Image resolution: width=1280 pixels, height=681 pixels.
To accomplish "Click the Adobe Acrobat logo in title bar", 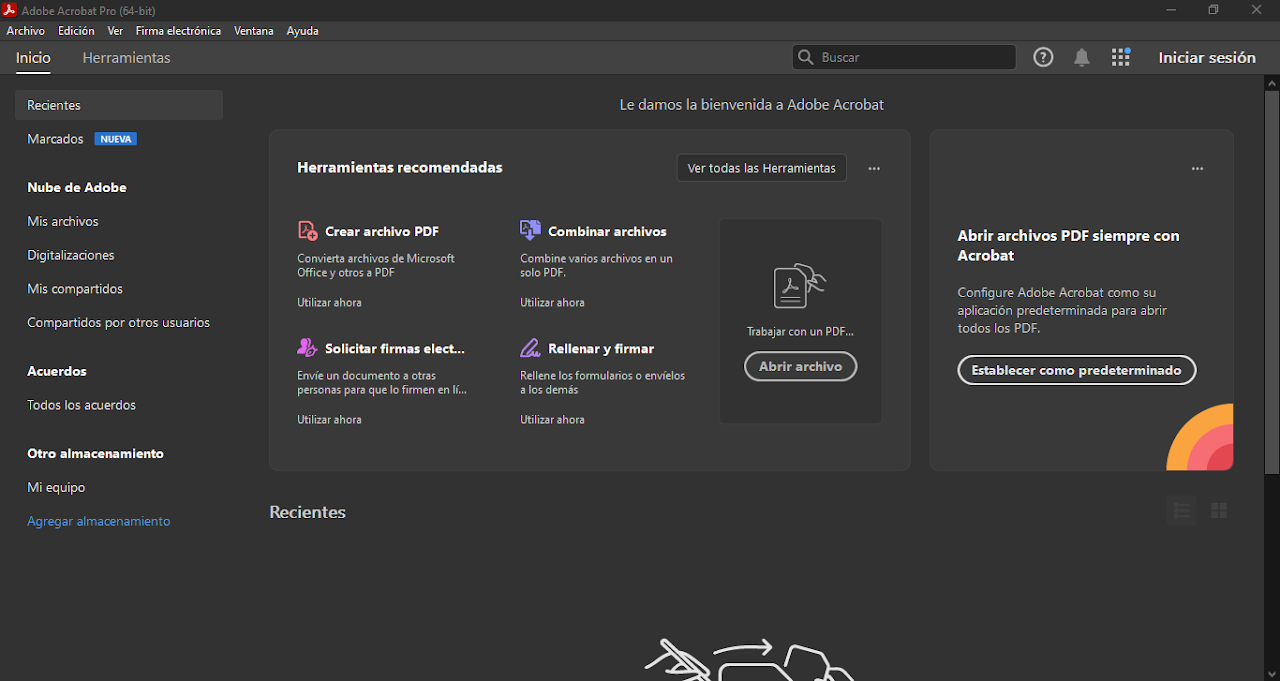I will point(10,10).
